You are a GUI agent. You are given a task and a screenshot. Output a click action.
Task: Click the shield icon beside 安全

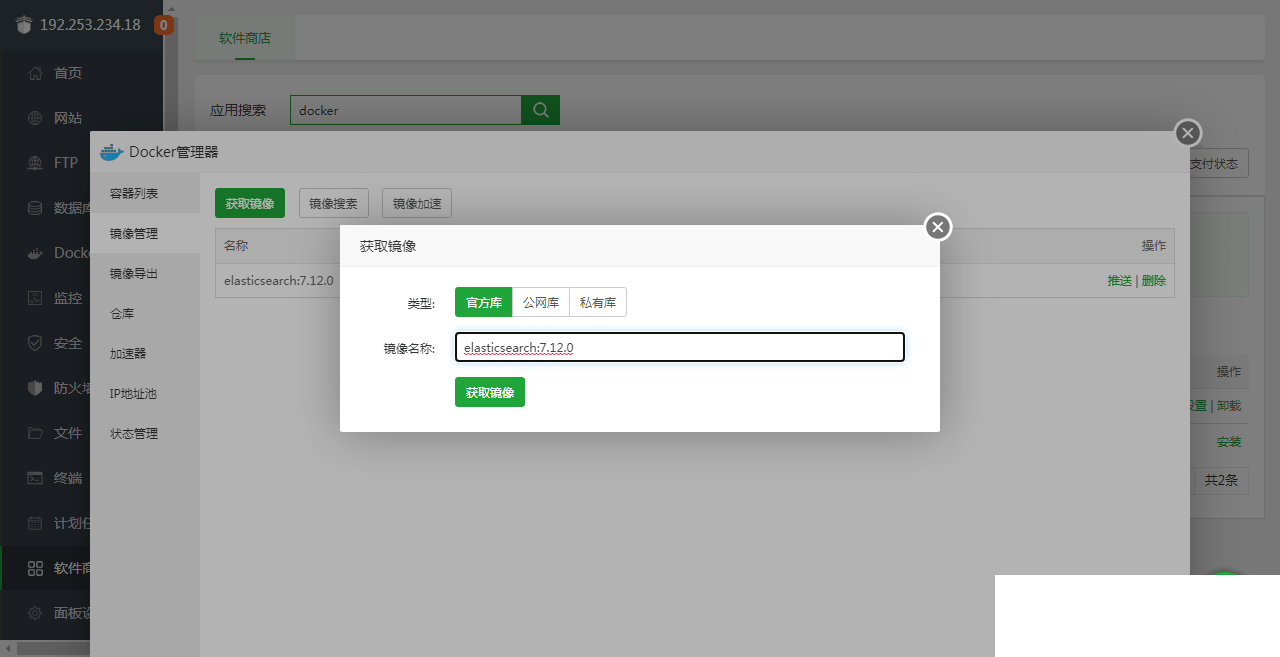tap(35, 343)
